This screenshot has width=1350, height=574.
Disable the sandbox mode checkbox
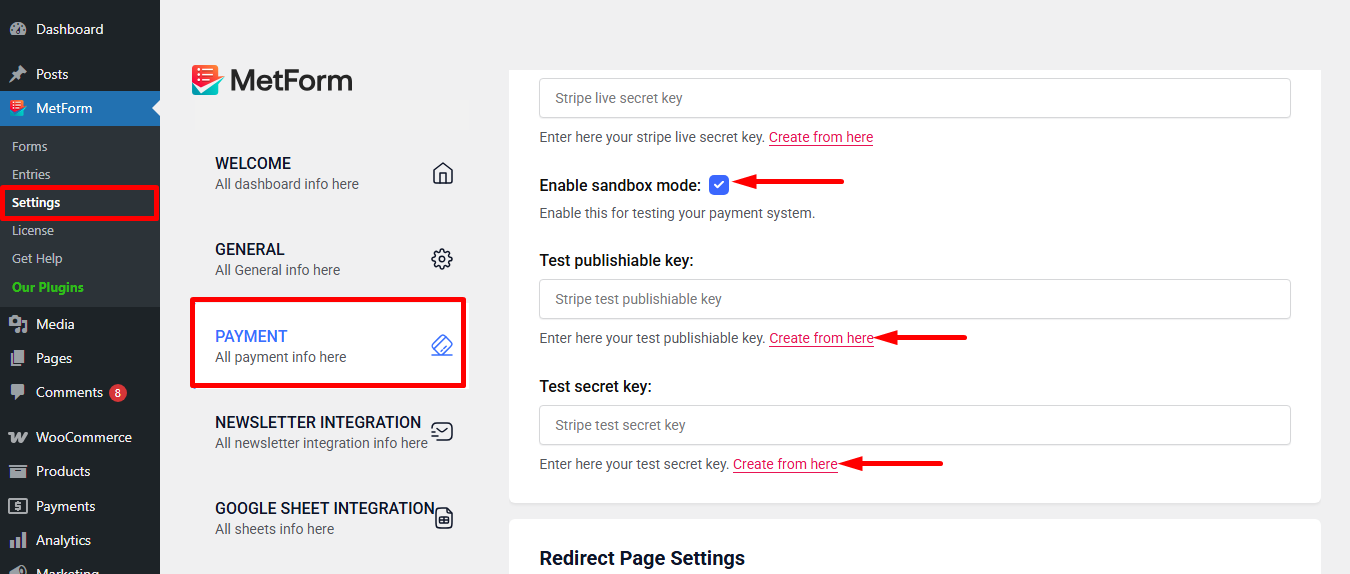719,184
